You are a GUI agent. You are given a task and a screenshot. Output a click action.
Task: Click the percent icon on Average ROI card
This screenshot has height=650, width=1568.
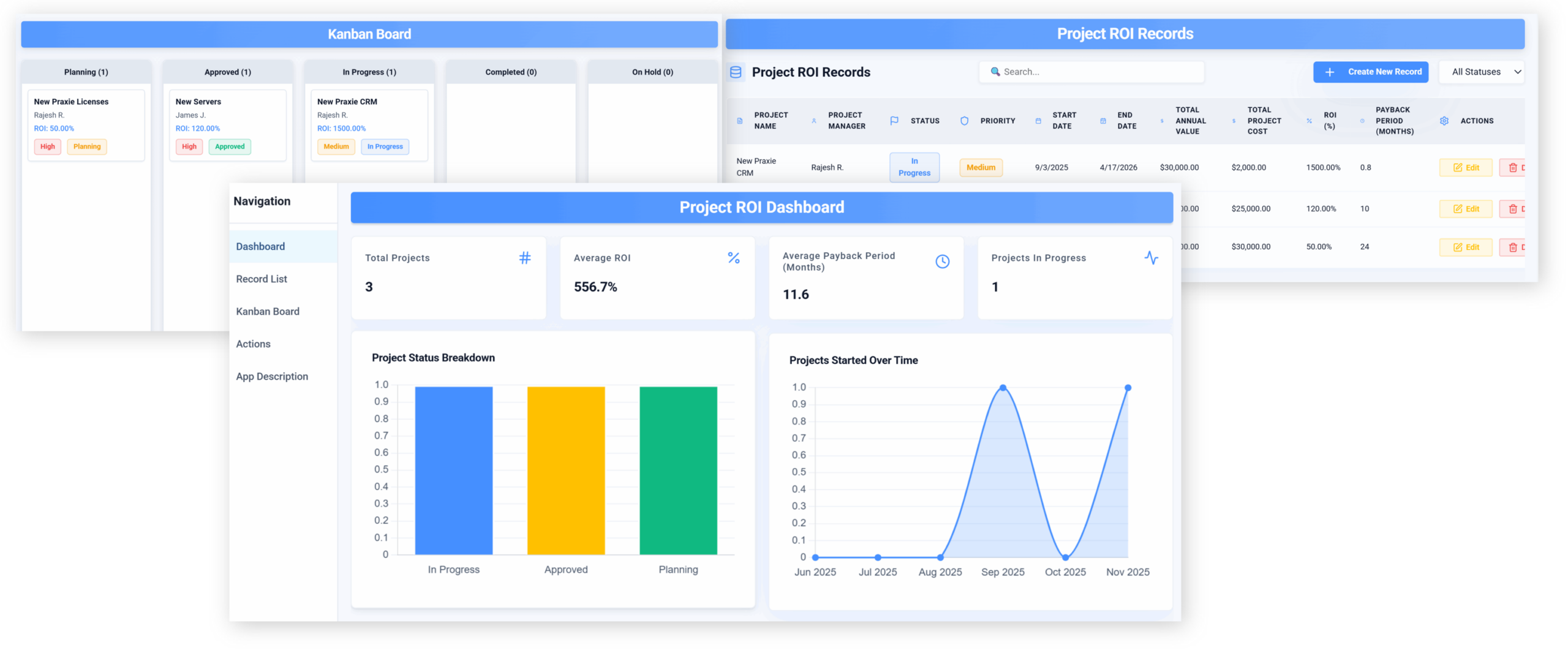(734, 259)
